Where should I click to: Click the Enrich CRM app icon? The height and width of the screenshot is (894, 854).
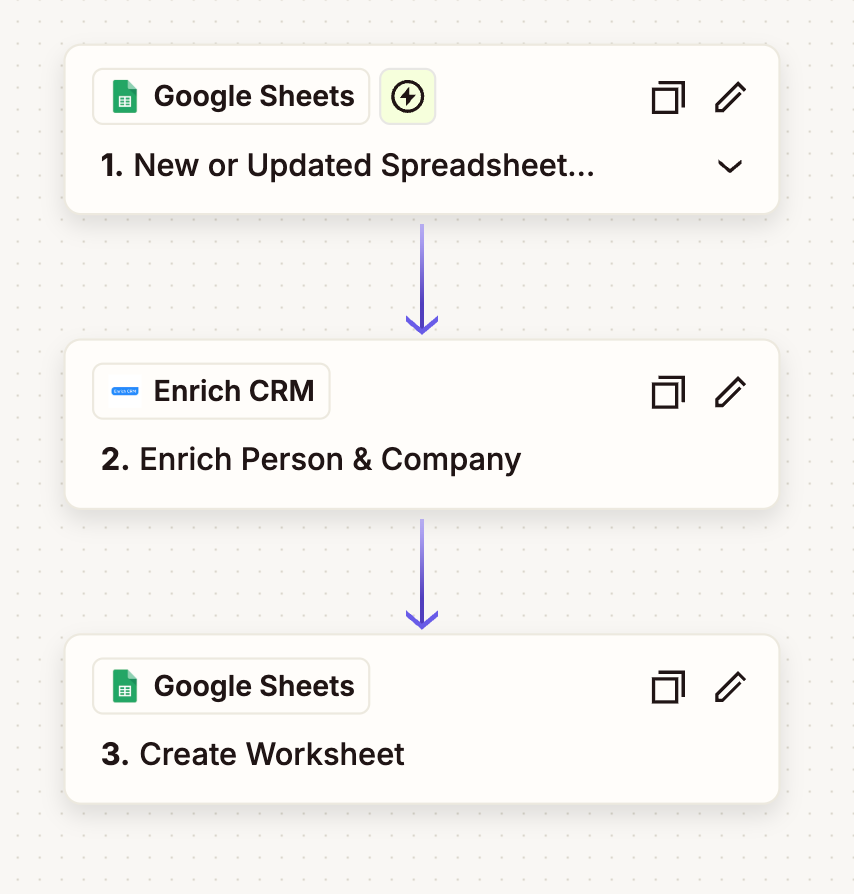[x=124, y=391]
